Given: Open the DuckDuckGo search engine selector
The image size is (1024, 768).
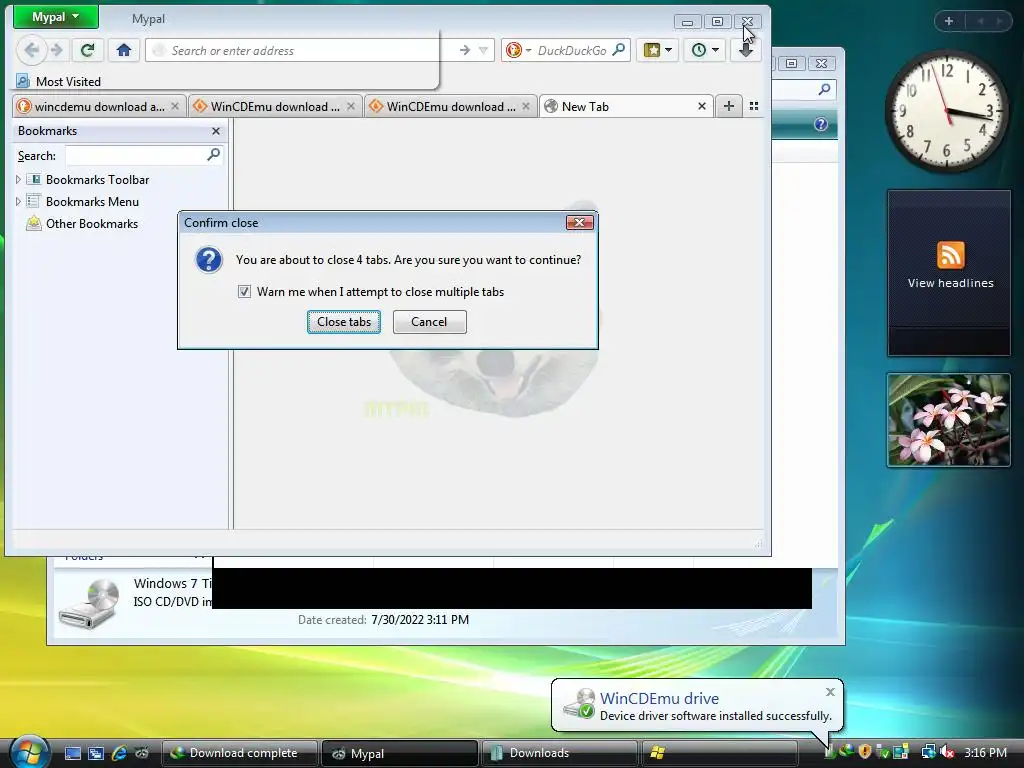Looking at the screenshot, I should pos(519,50).
